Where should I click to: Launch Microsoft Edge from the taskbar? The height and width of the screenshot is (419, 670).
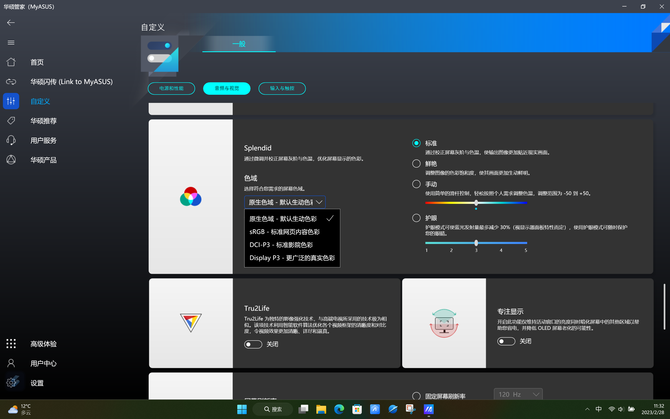tap(339, 410)
